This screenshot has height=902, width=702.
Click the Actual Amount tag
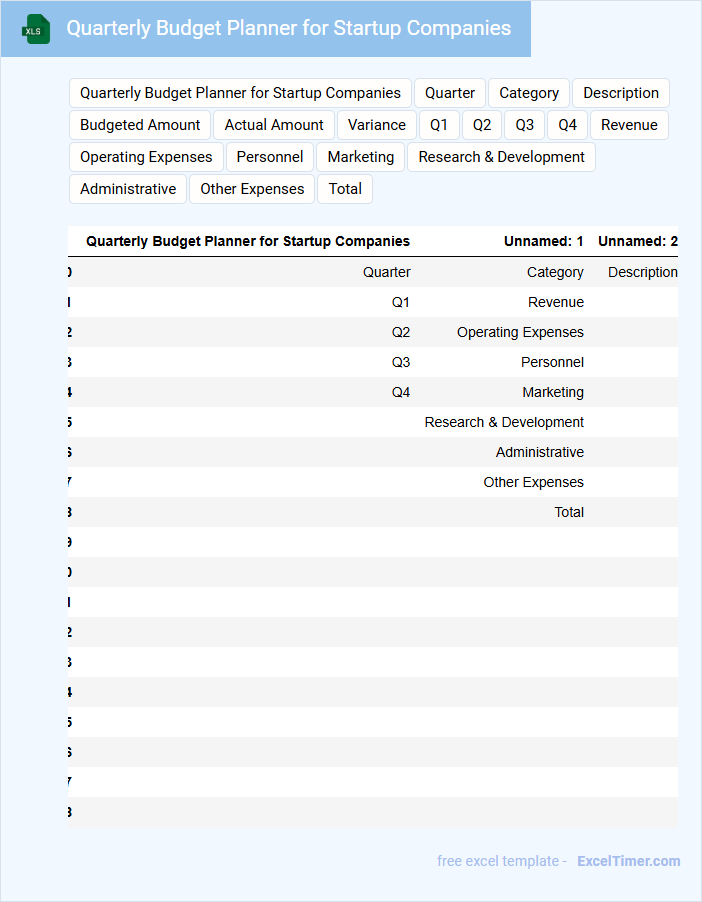[274, 125]
